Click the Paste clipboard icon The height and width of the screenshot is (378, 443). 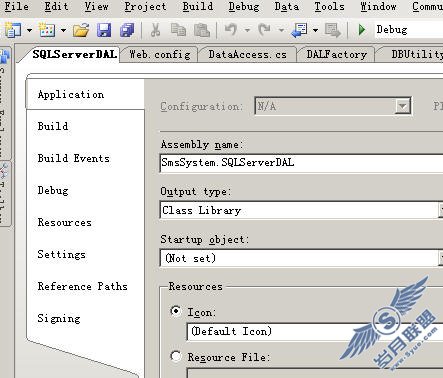202,30
